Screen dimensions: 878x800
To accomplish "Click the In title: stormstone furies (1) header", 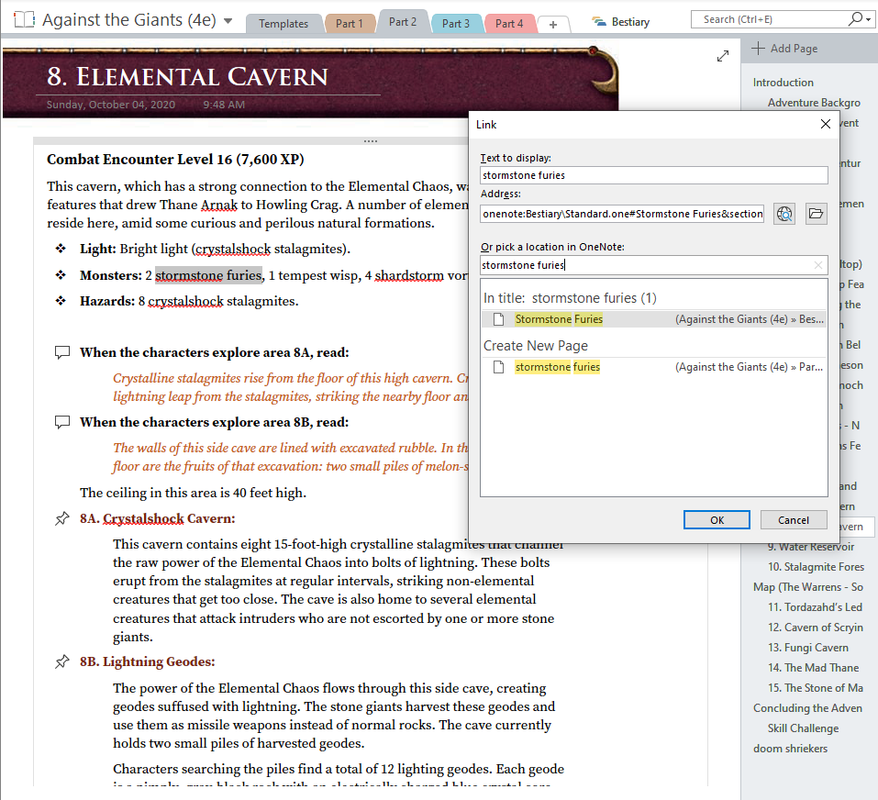I will pos(570,298).
